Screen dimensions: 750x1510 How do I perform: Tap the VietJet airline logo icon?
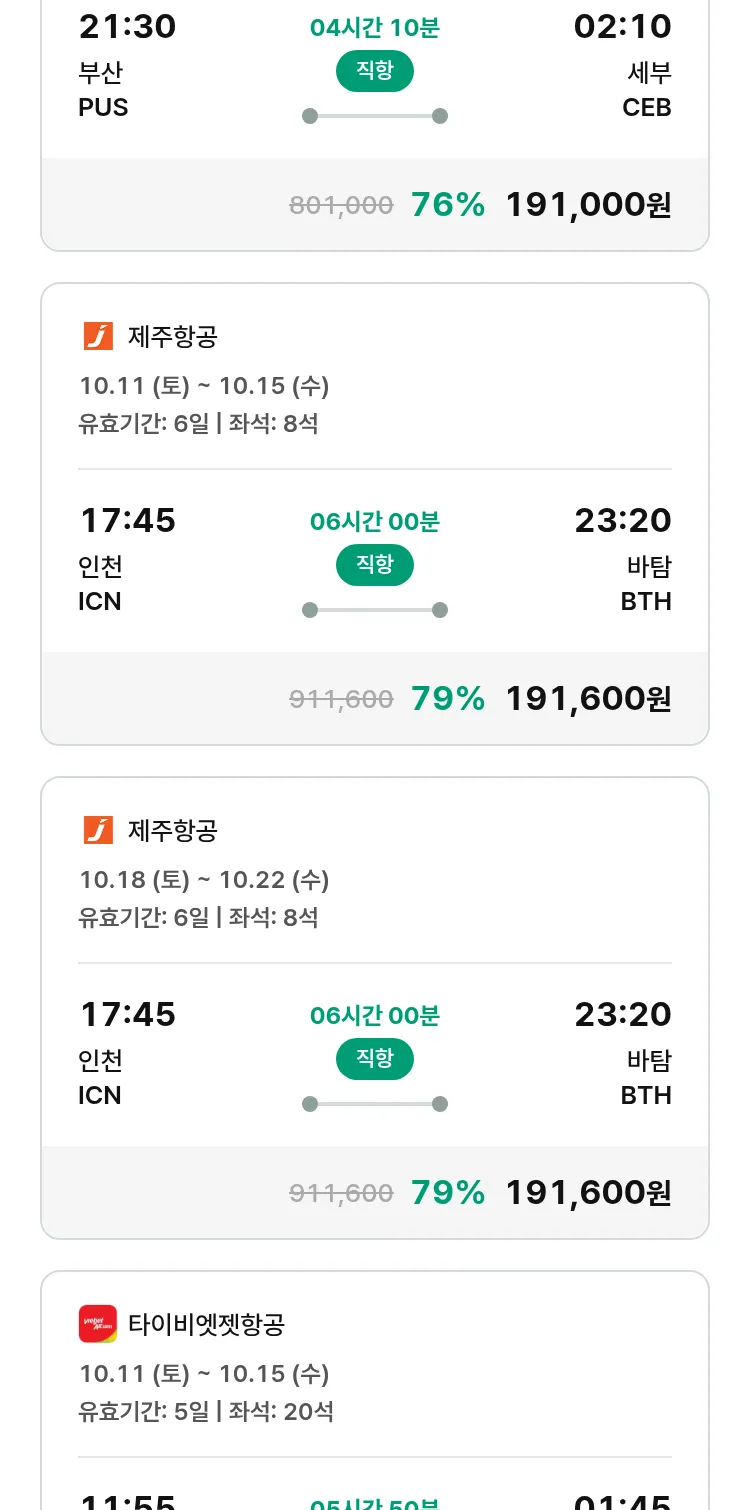coord(98,1324)
